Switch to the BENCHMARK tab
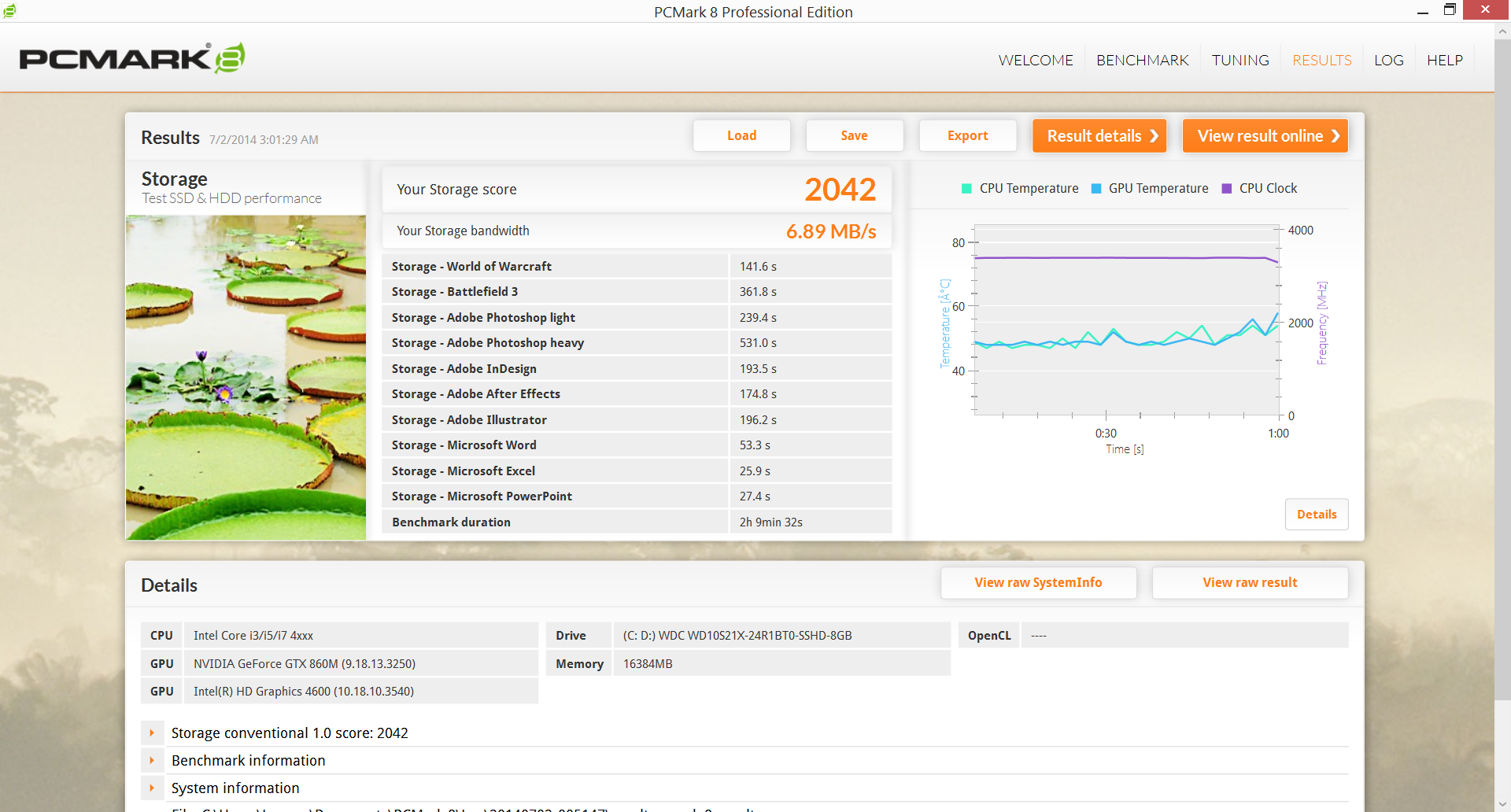 [x=1142, y=61]
